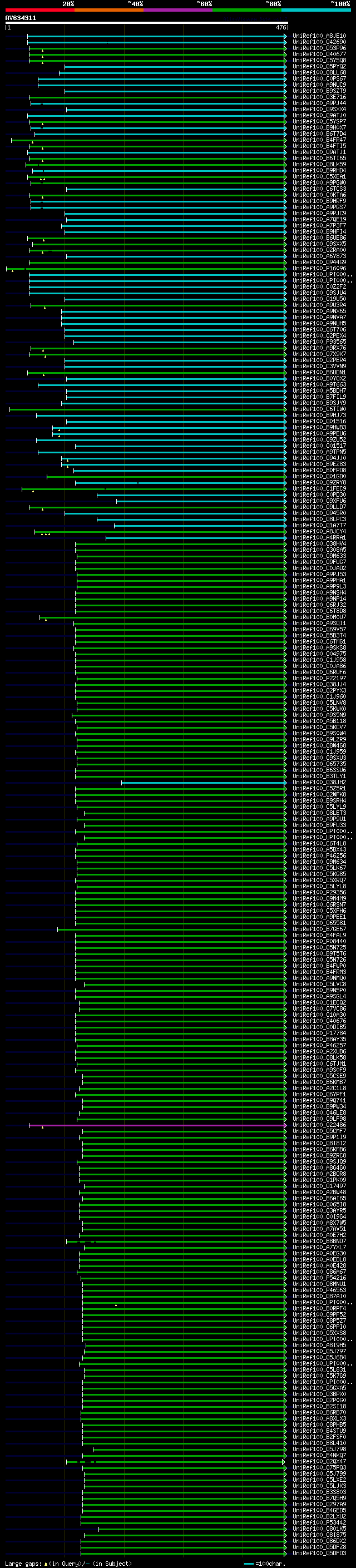
Task: Select label UniRef100_Q86DX2
Action: tap(319, 1541)
